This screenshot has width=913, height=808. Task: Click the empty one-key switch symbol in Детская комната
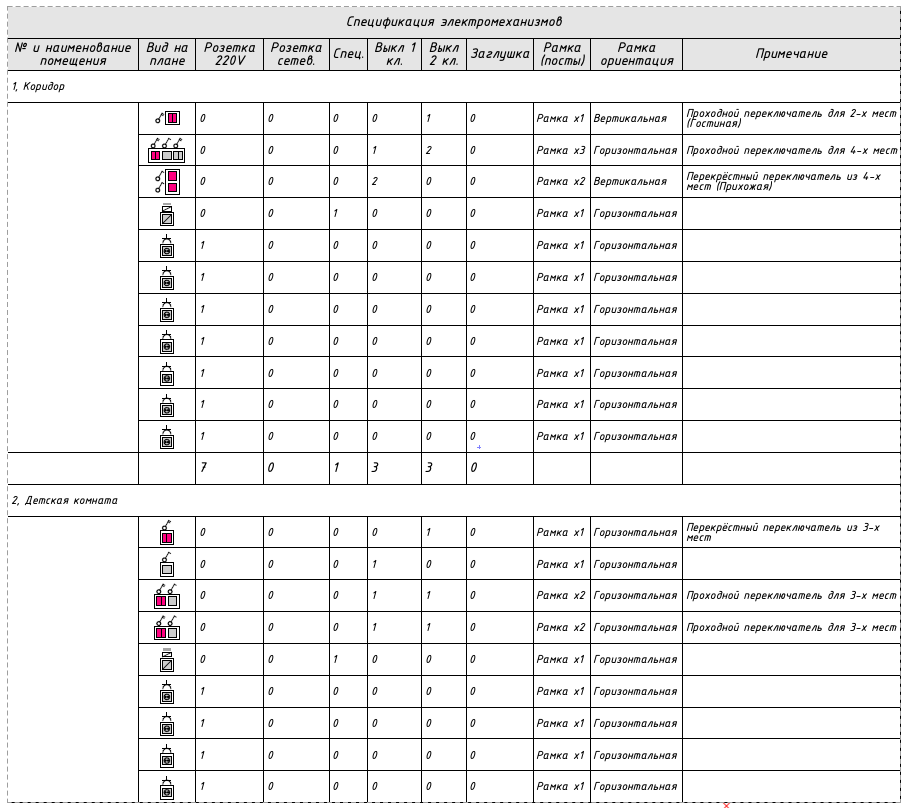[167, 565]
